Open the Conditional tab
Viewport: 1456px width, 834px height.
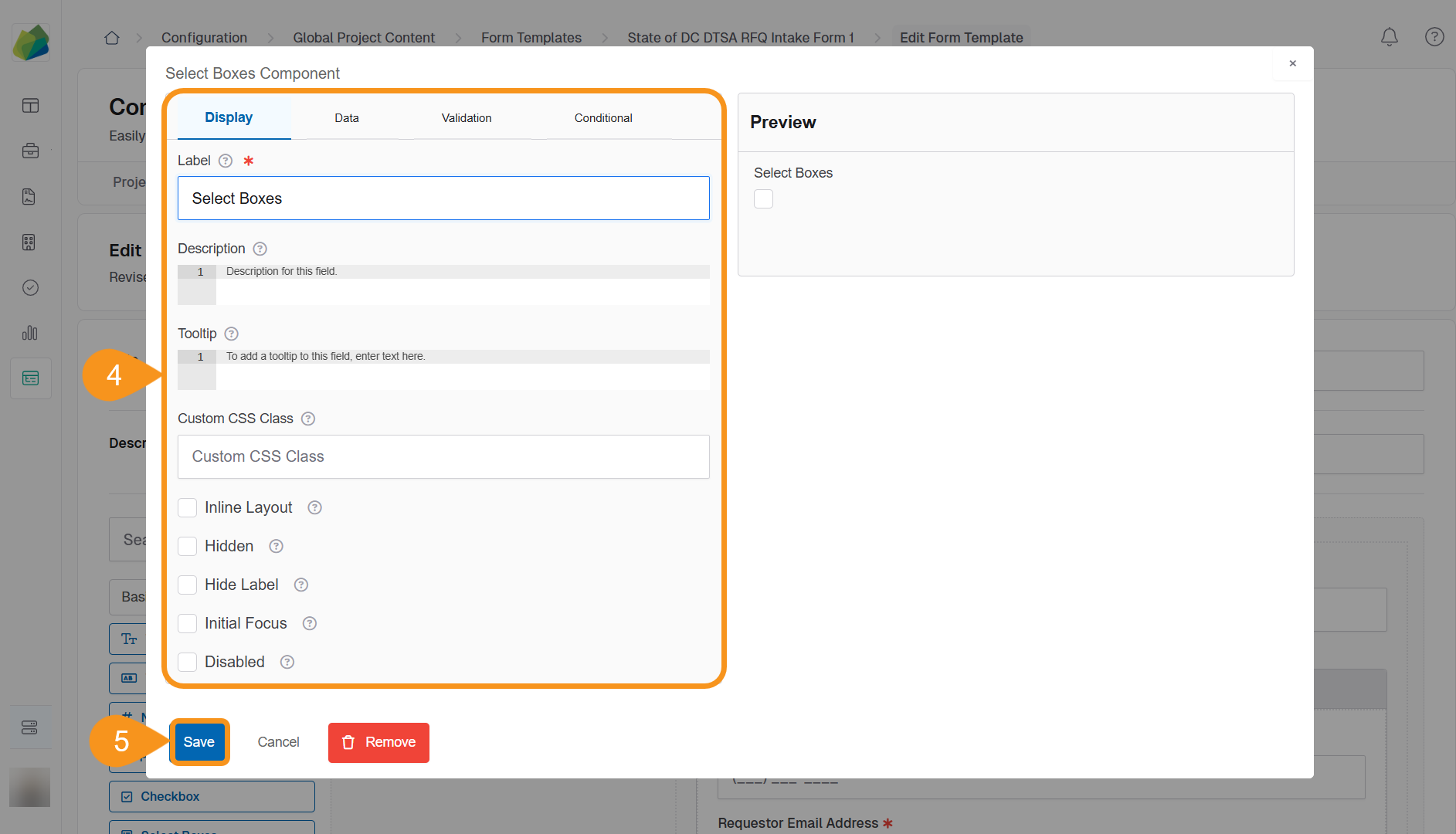click(602, 117)
